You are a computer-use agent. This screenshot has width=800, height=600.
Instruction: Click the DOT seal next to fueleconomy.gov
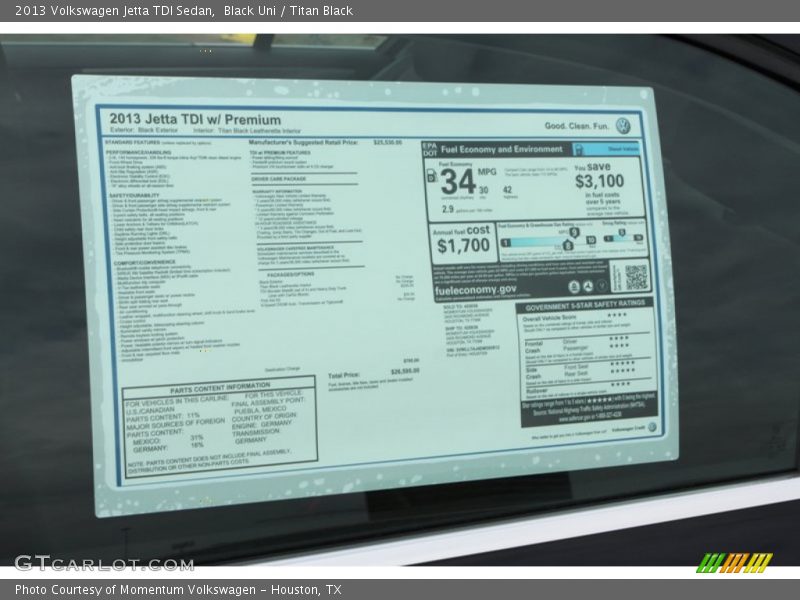[x=588, y=287]
